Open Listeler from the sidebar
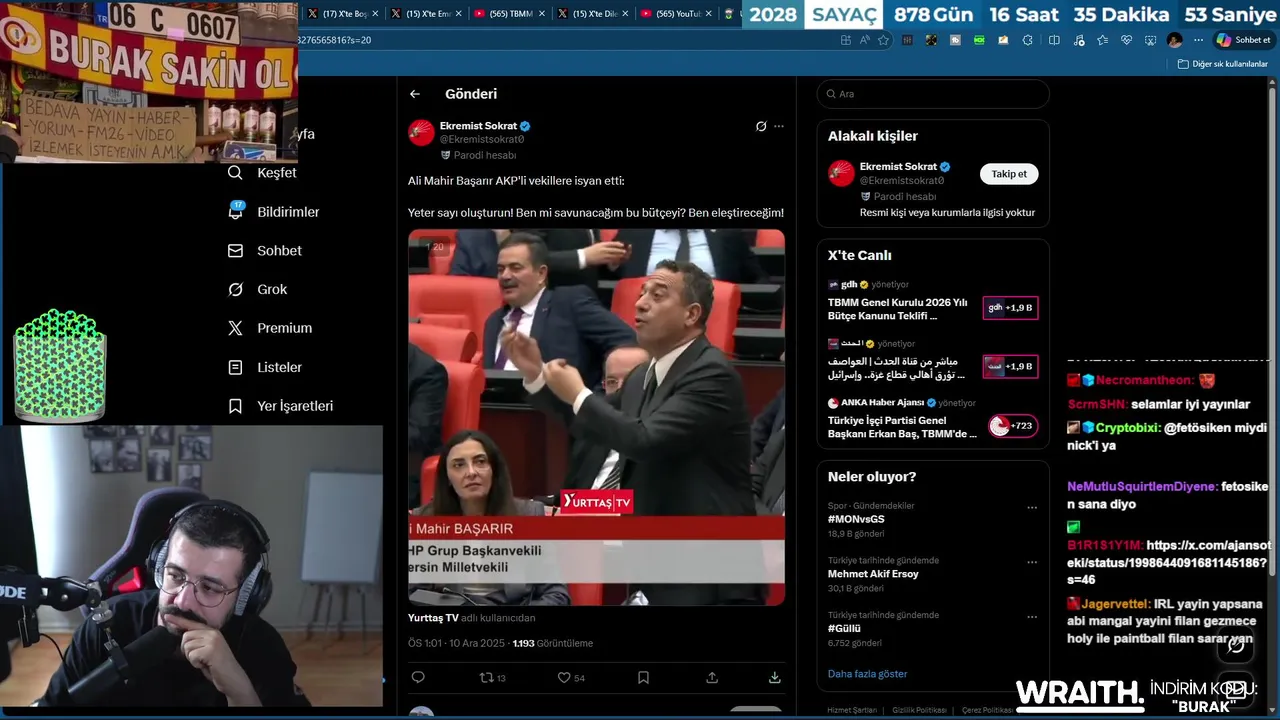Viewport: 1280px width, 720px height. 265,367
